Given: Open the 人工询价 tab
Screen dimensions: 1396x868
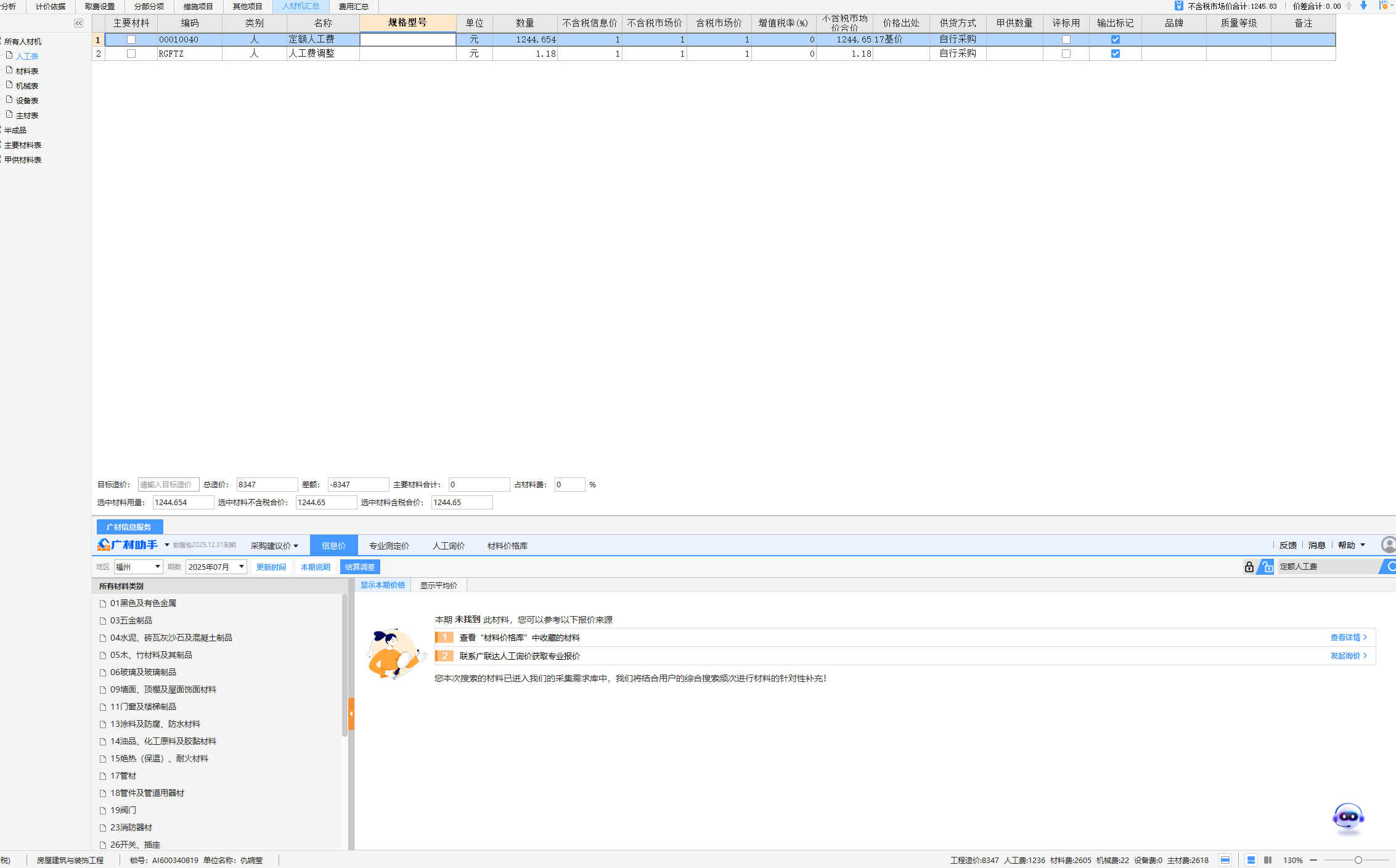Looking at the screenshot, I should coord(448,546).
